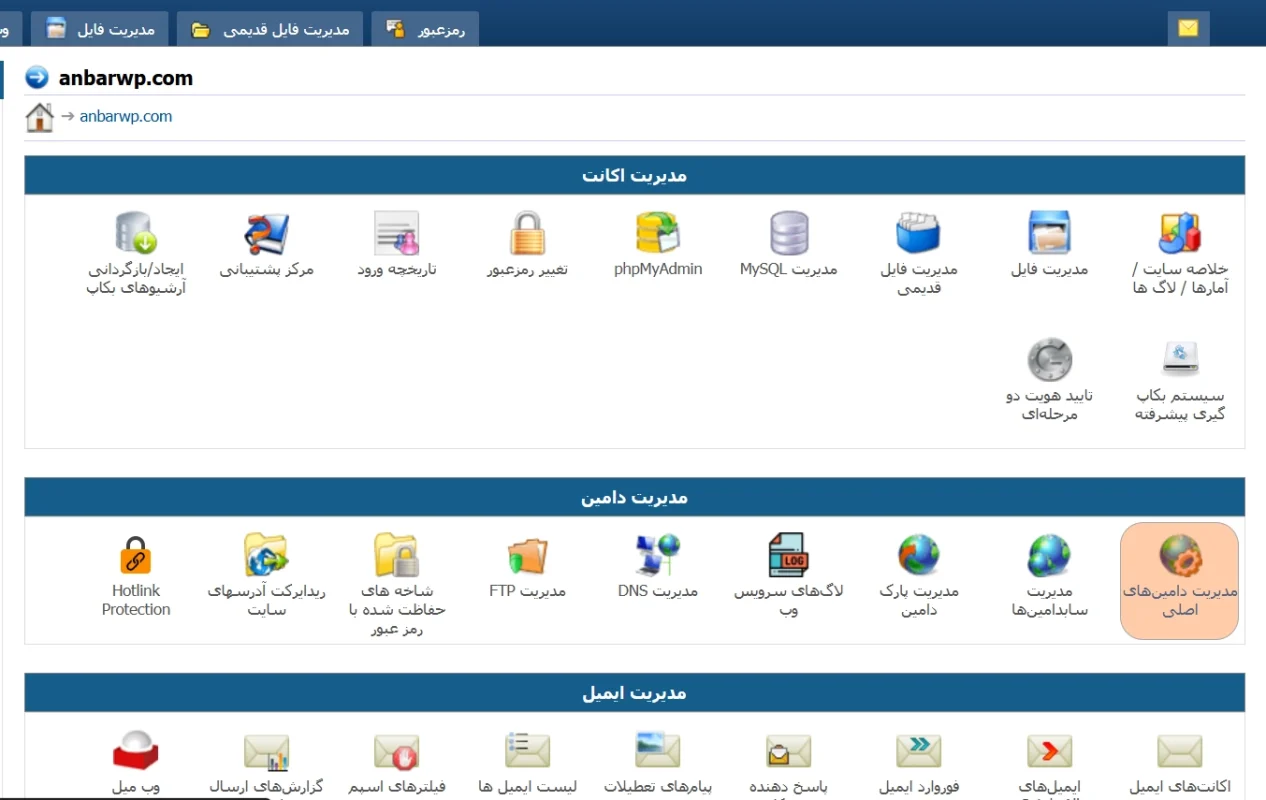
Task: Open ایجاد/بازگردانی آرشیوهای بکاپ icon
Action: coord(136,234)
